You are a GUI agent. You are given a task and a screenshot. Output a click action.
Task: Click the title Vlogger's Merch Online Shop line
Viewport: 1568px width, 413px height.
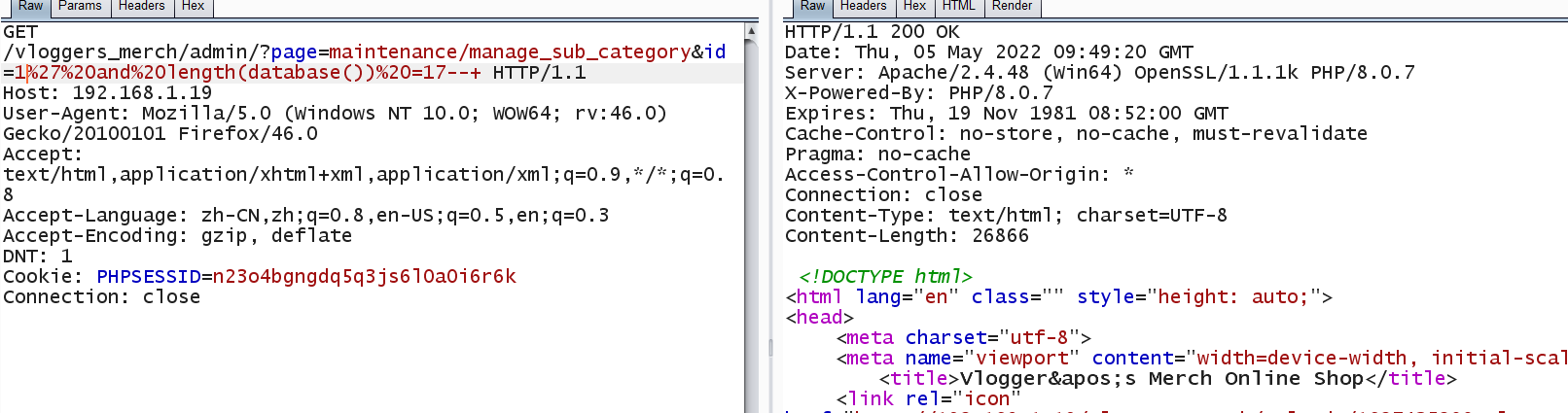point(1168,379)
